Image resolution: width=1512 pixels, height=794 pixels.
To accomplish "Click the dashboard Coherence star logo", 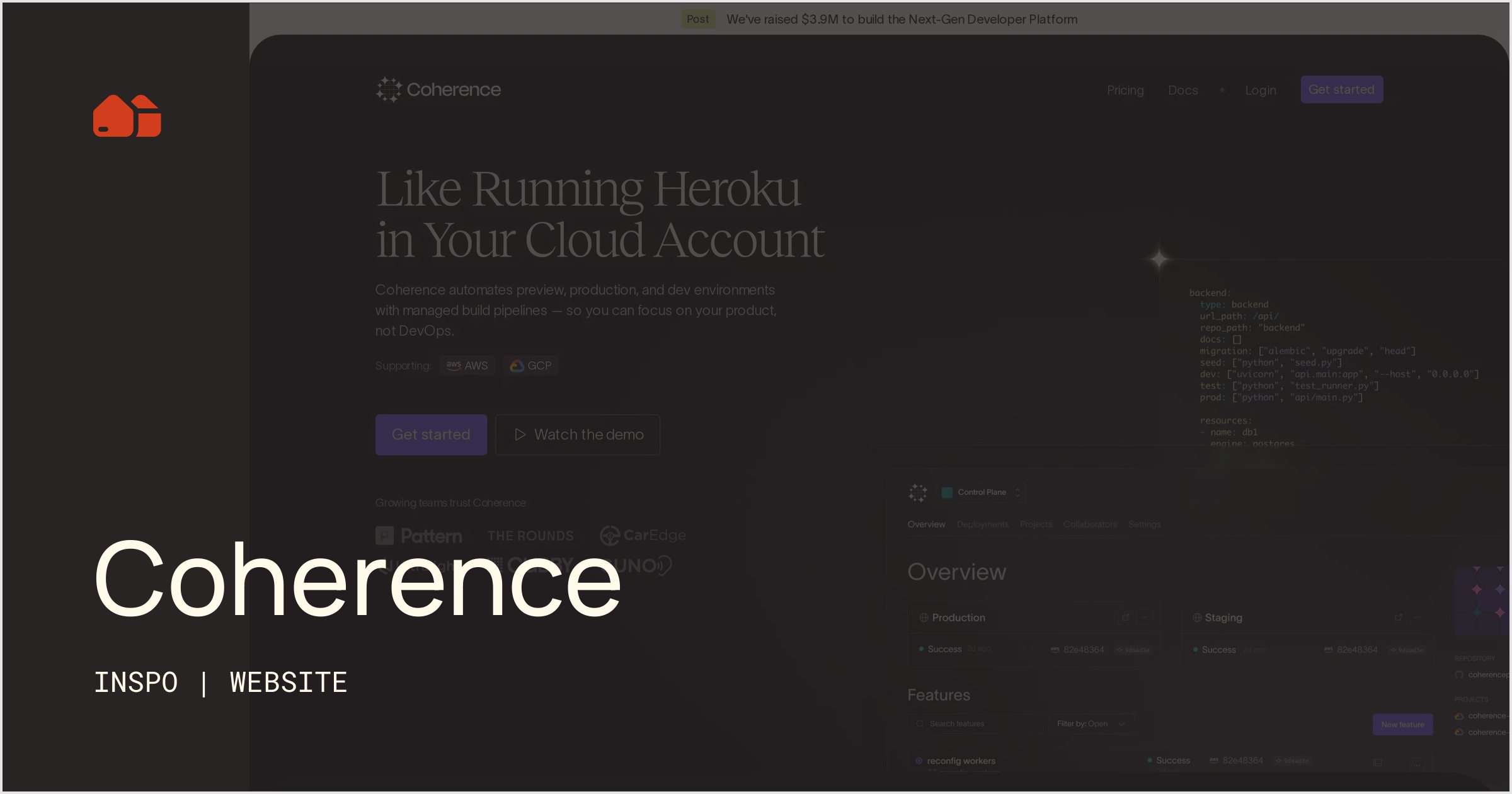I will [x=918, y=492].
